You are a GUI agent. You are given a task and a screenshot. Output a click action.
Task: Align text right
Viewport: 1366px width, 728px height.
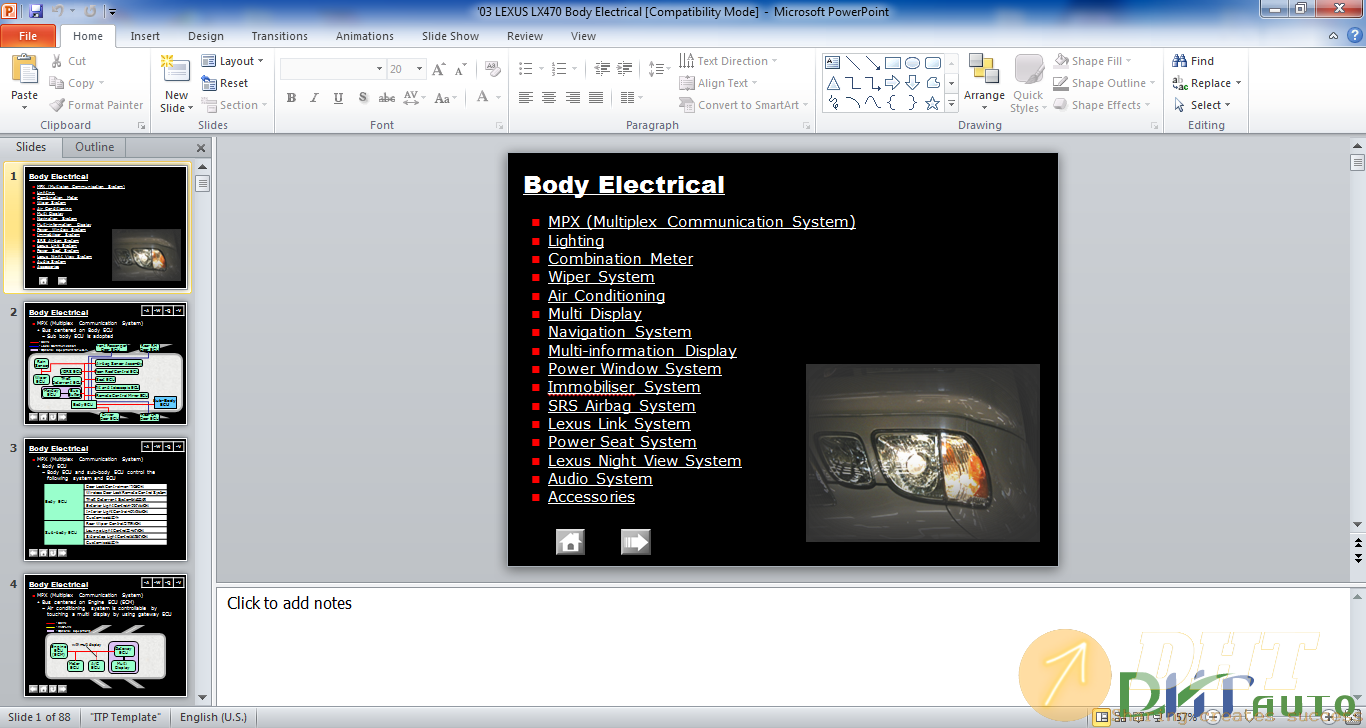tap(573, 98)
